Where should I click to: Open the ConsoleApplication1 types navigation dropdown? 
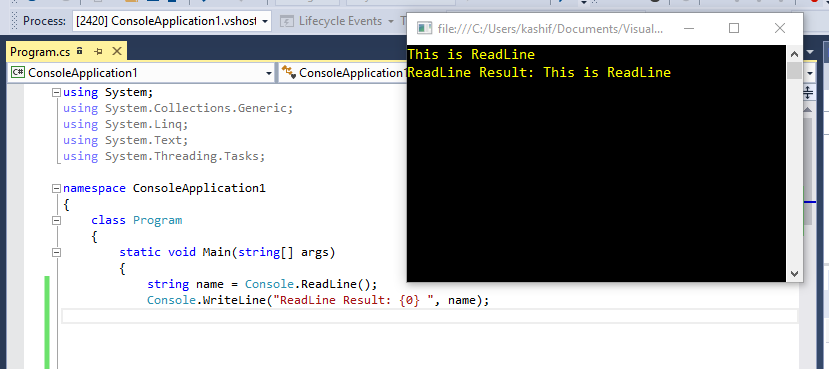click(343, 73)
